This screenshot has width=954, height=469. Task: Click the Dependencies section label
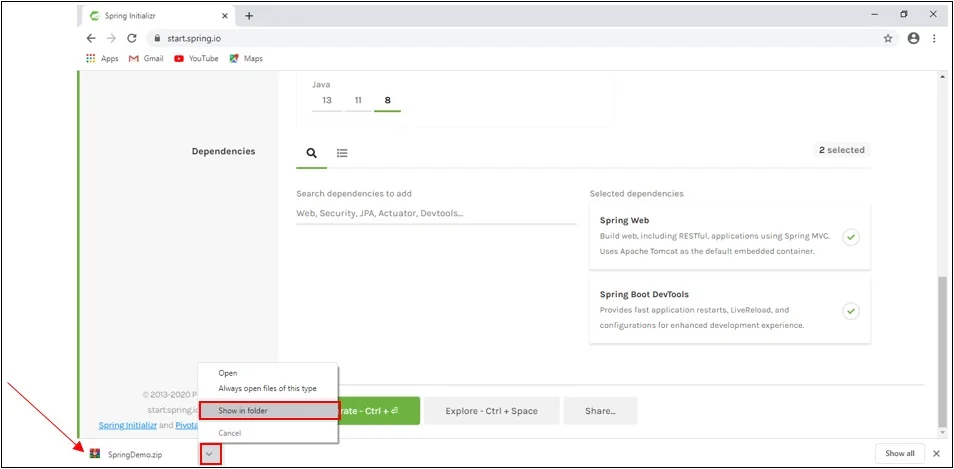[223, 151]
